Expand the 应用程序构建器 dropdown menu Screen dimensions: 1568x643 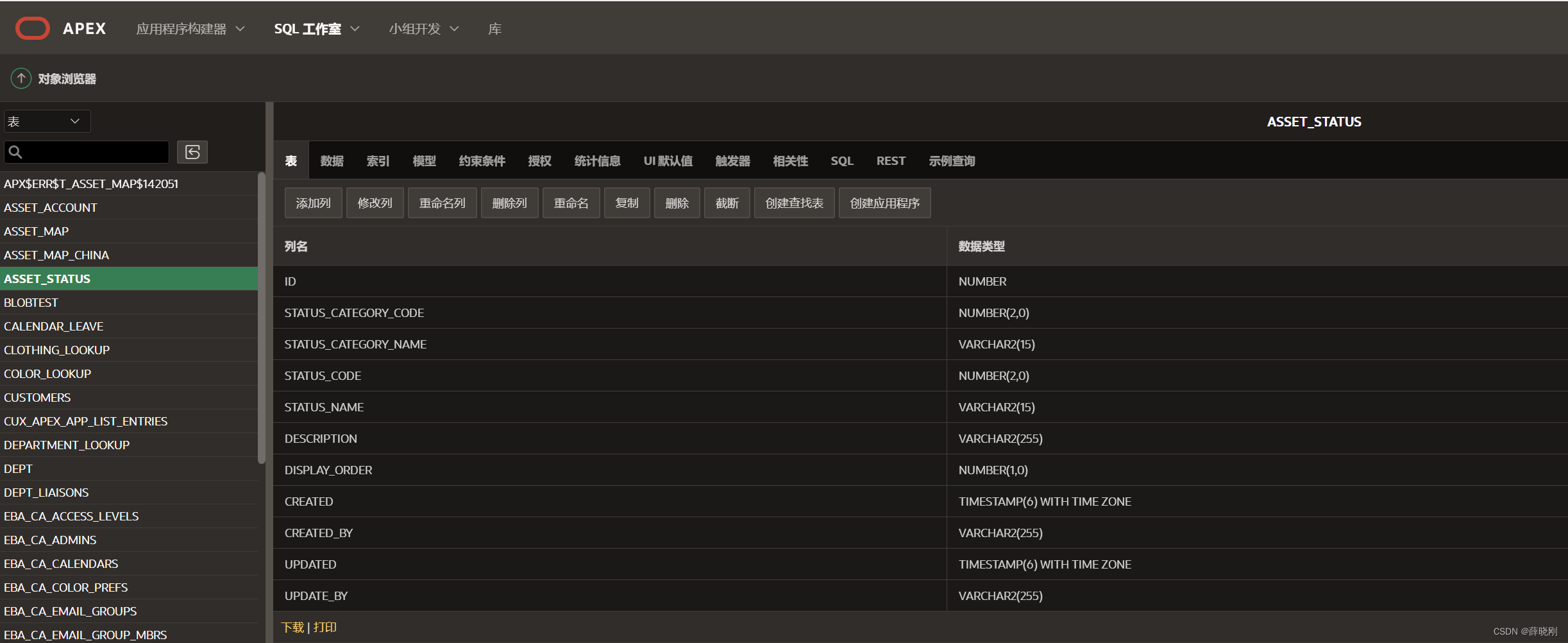click(x=190, y=29)
